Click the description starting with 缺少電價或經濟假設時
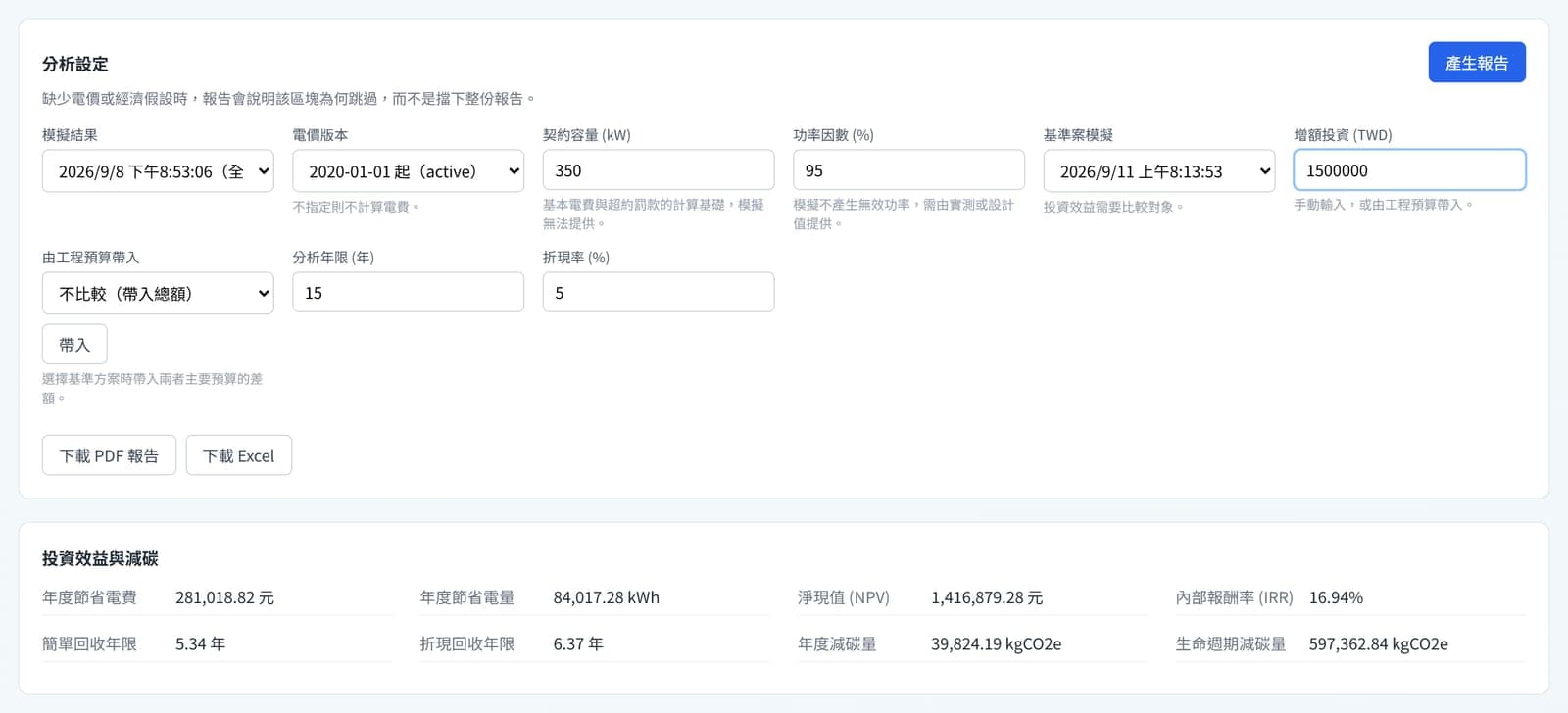 tap(289, 99)
